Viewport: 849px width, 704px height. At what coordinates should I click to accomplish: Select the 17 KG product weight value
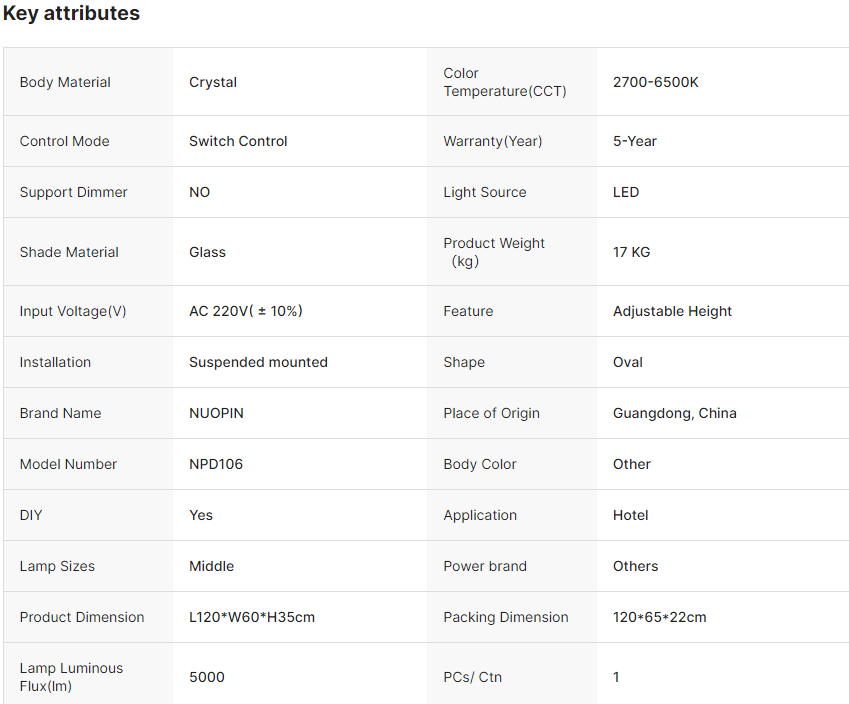(x=631, y=252)
